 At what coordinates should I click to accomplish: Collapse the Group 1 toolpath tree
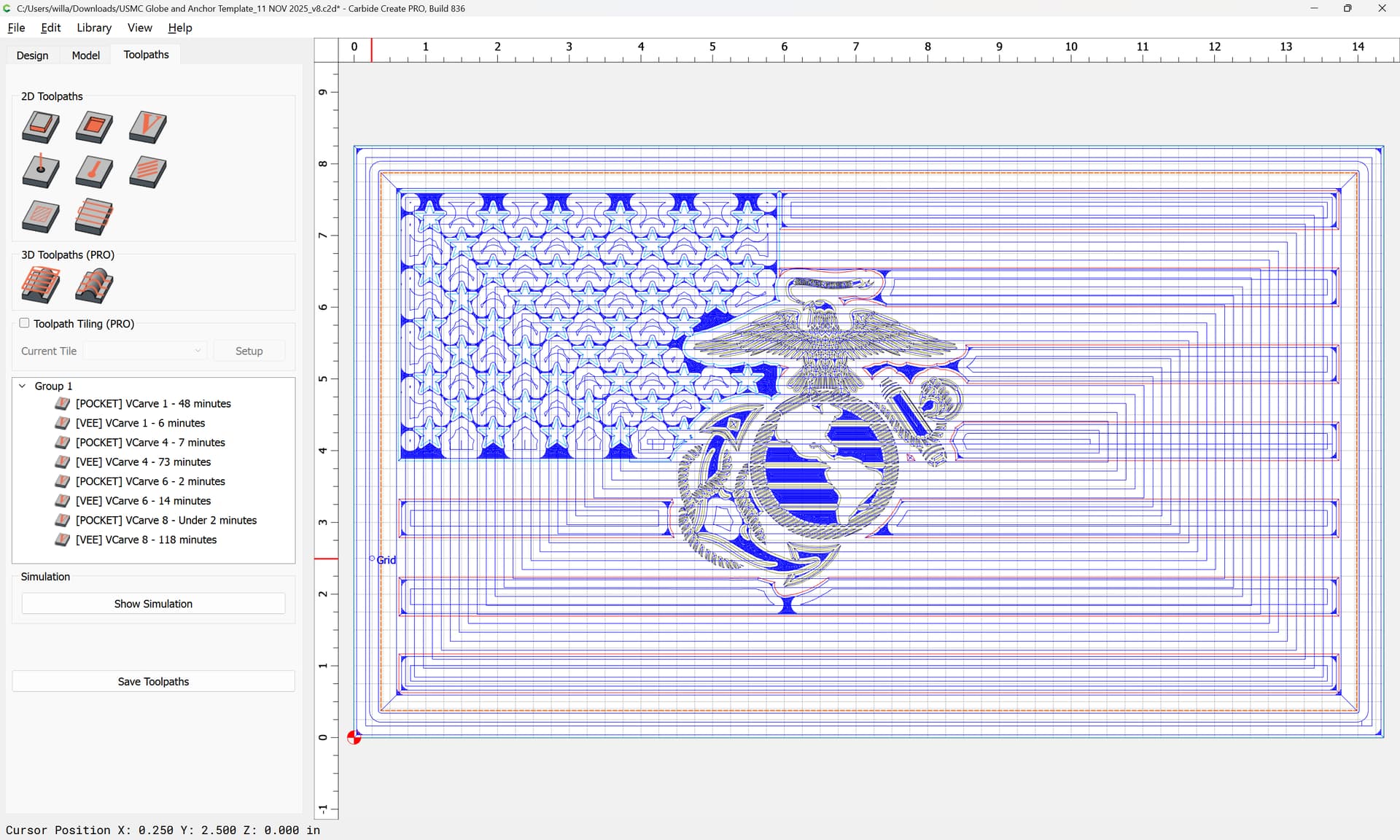coord(23,386)
